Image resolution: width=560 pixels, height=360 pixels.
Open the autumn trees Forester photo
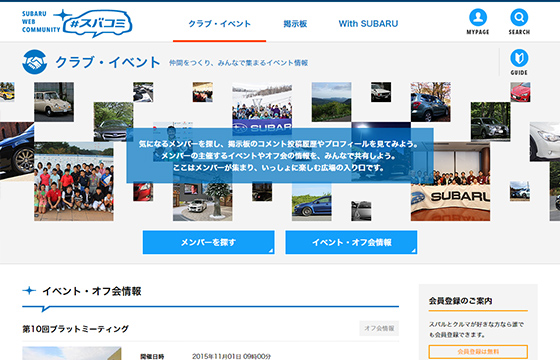click(x=430, y=102)
